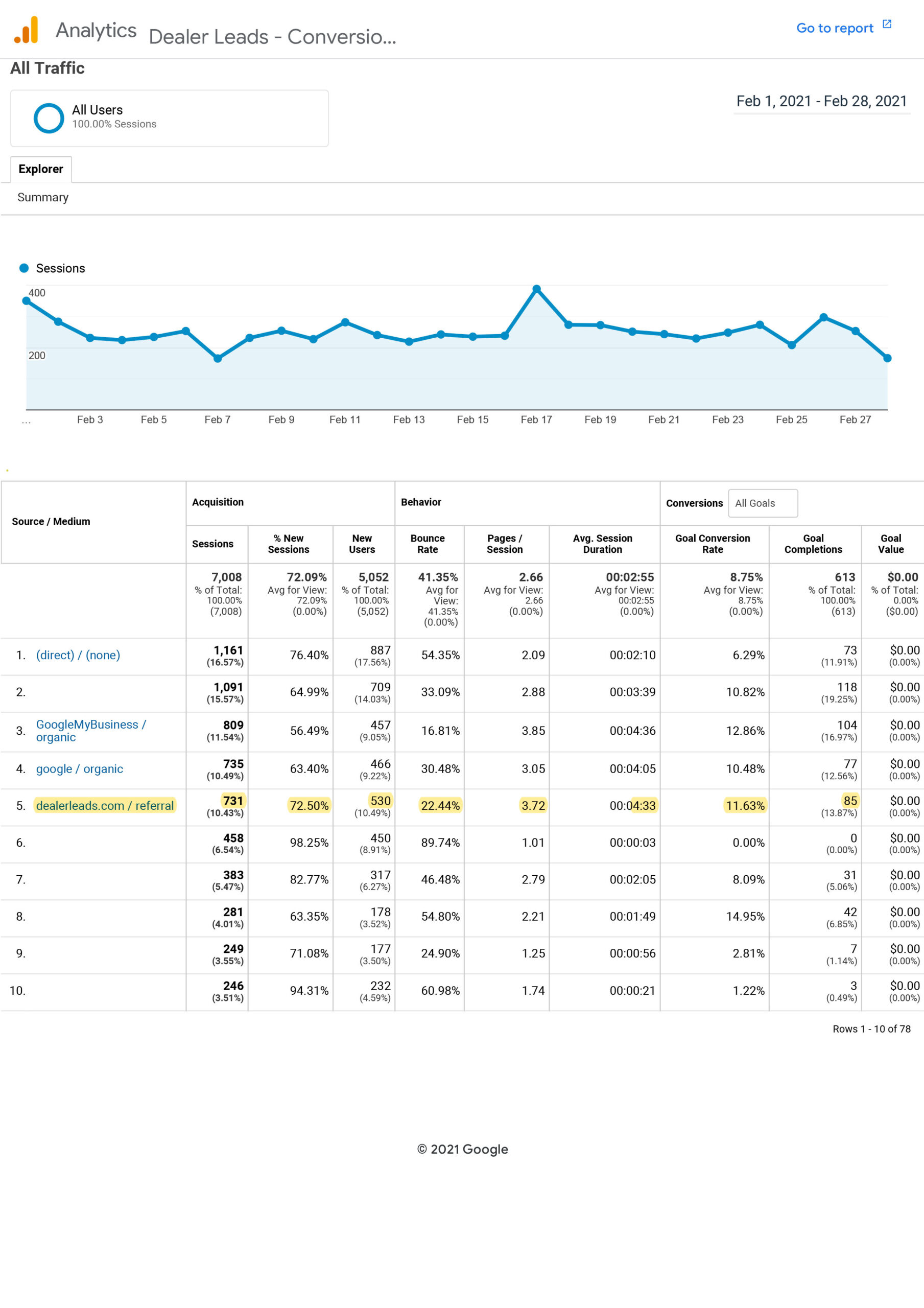Screen dimensions: 924x1308
Task: Click the Feb 17 peak point on the chart
Action: tap(536, 289)
